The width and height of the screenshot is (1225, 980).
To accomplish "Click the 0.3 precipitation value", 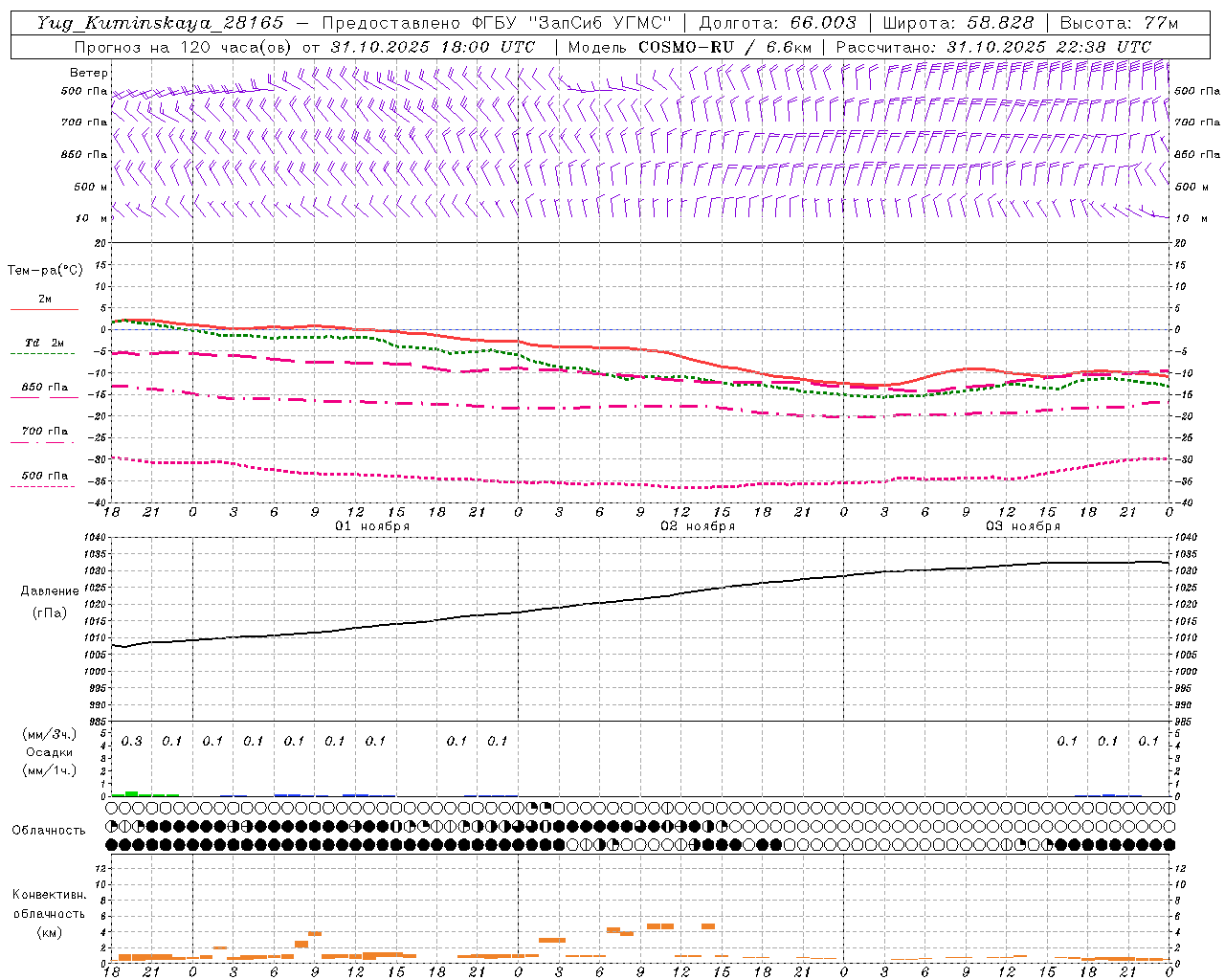I will [131, 741].
